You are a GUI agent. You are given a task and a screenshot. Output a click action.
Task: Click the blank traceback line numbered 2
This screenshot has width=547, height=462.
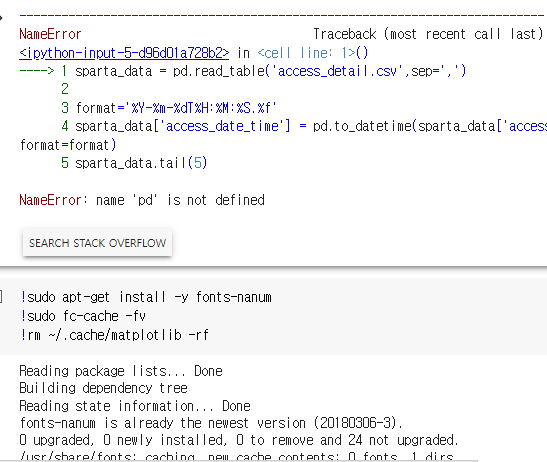[x=65, y=89]
